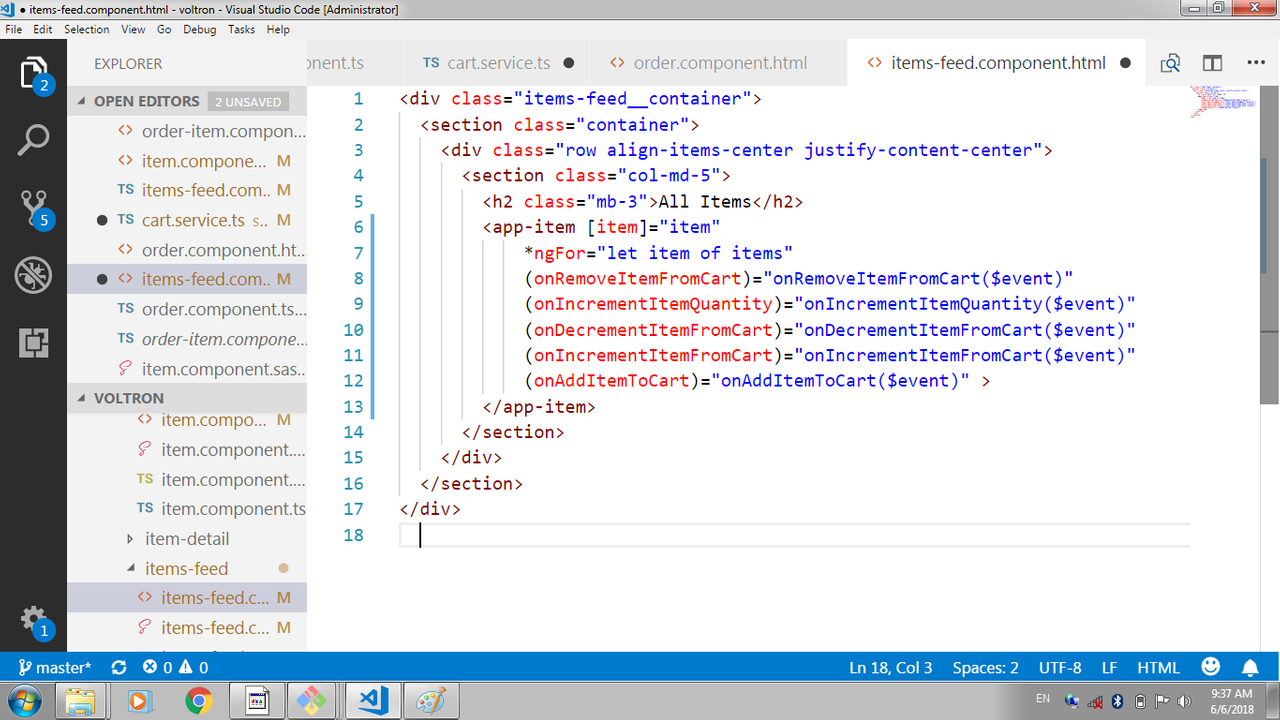Click the 2 UNSAVED badge
Image resolution: width=1280 pixels, height=720 pixels.
tap(249, 101)
